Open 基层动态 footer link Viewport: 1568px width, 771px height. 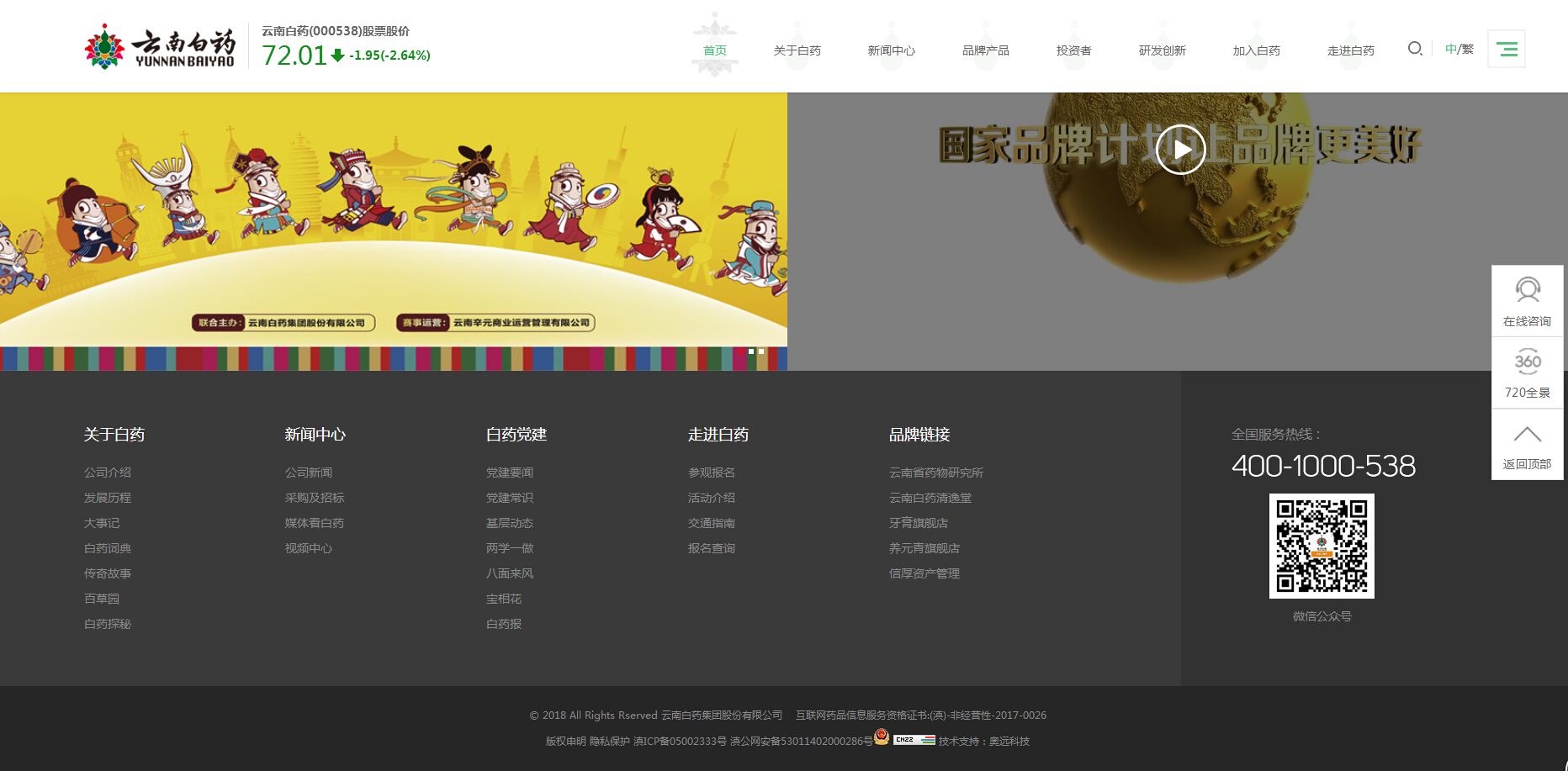click(510, 523)
